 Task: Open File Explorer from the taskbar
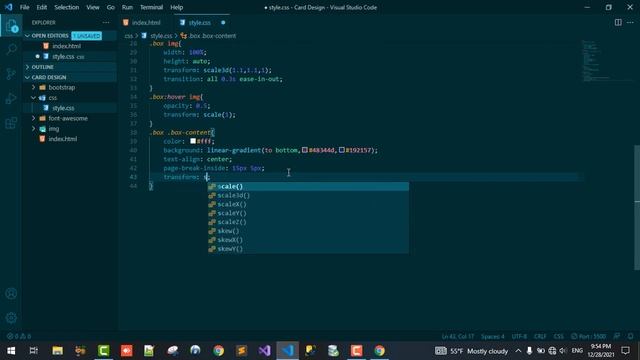pos(58,351)
